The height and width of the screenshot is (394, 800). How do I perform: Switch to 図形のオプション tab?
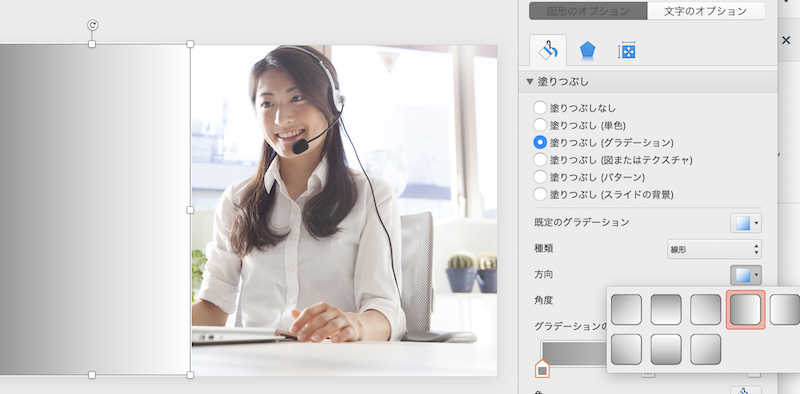(x=588, y=11)
